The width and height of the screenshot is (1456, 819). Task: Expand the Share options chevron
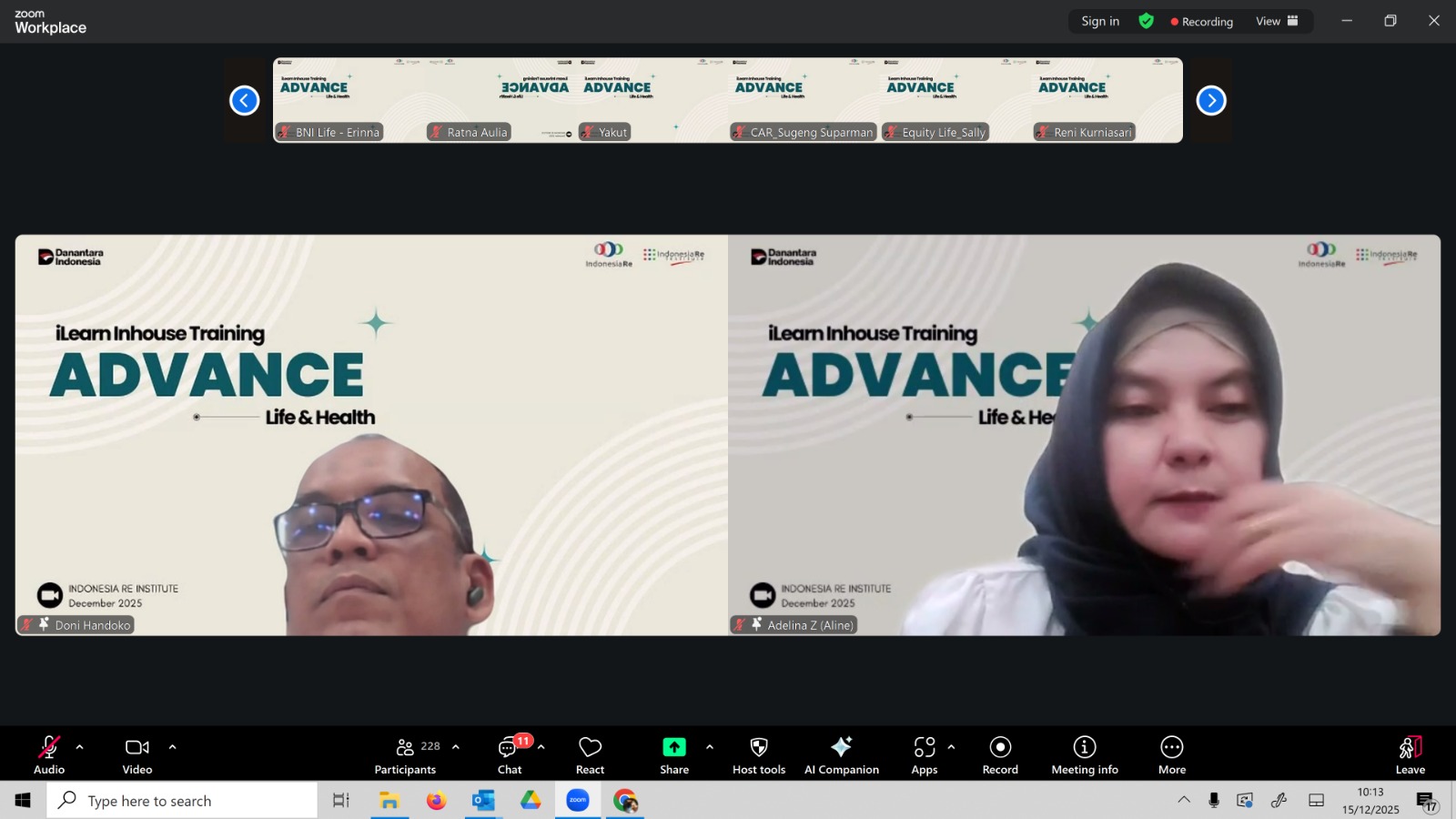(709, 747)
